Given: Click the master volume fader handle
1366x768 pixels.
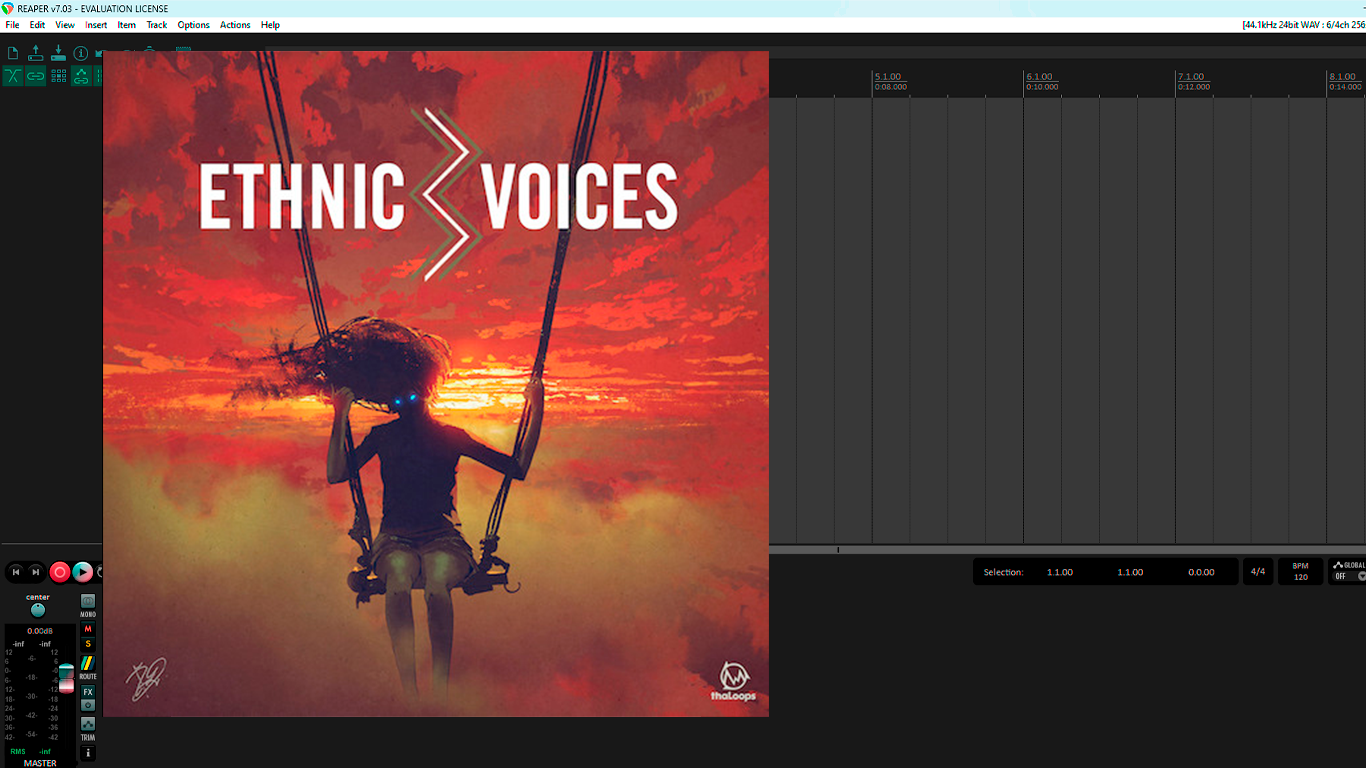Looking at the screenshot, I should click(x=66, y=676).
